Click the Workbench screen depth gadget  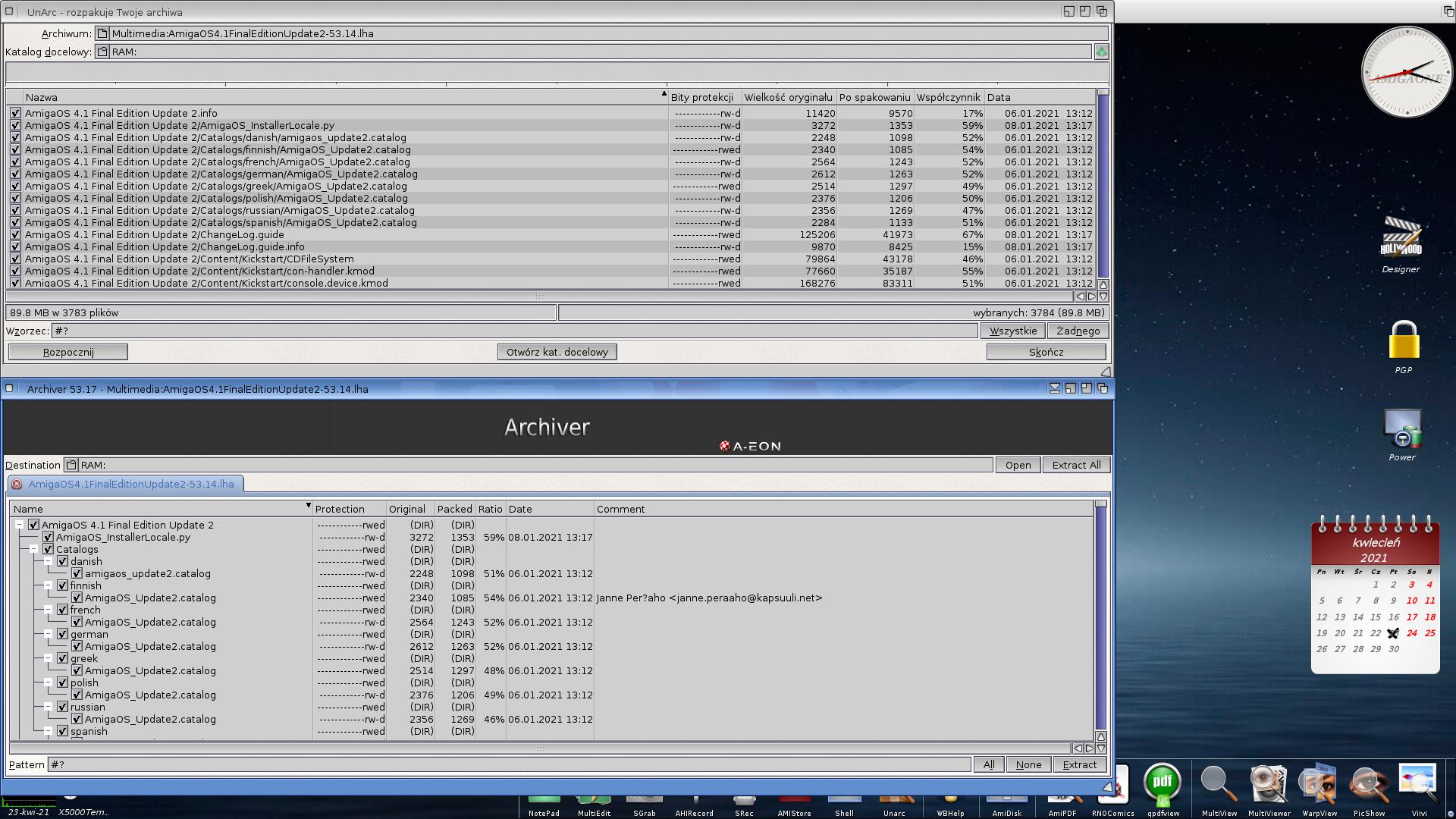(x=1448, y=11)
